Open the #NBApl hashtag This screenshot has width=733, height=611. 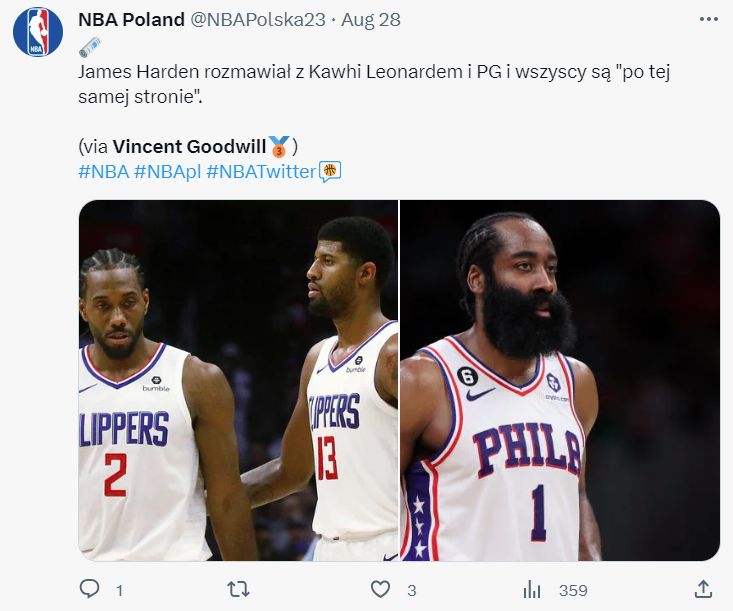click(167, 171)
